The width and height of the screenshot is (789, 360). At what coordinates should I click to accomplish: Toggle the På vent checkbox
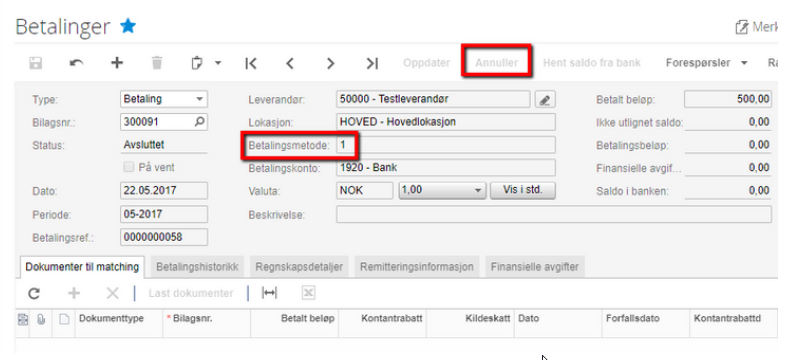[128, 168]
